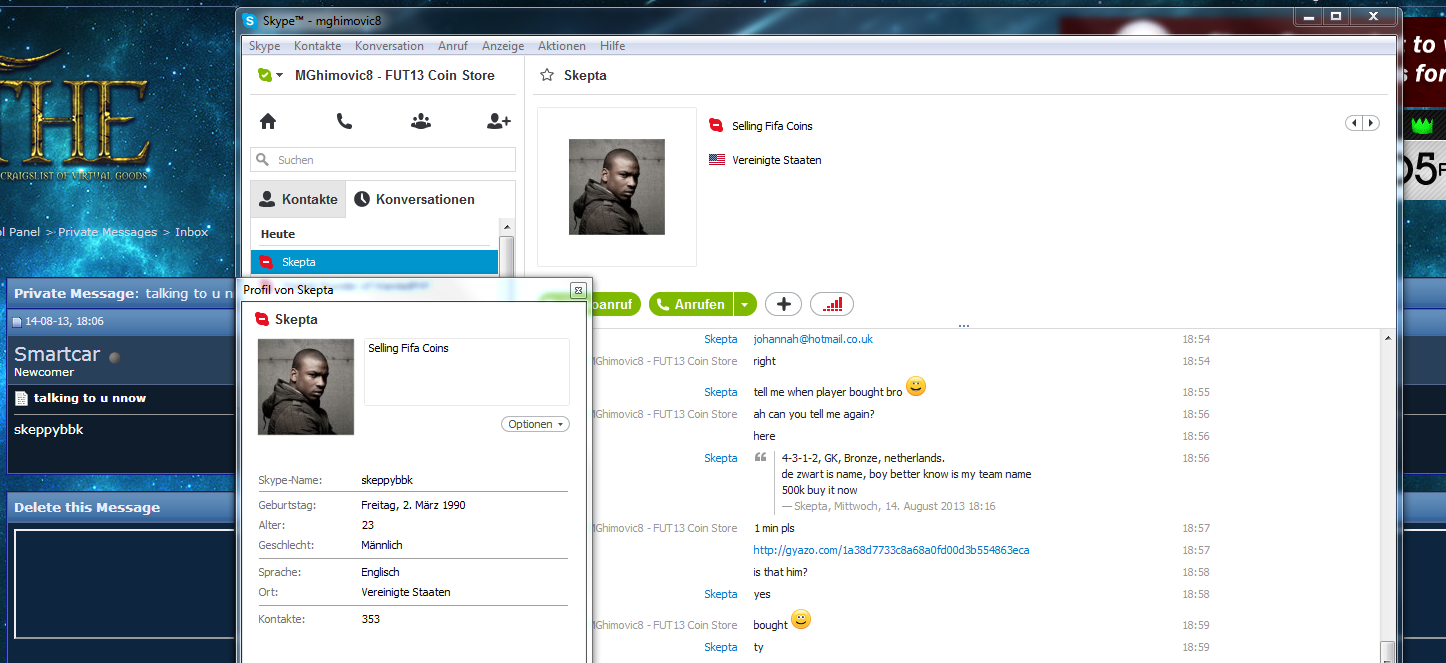Click the Skype name skeppybbk in profile

coord(387,480)
